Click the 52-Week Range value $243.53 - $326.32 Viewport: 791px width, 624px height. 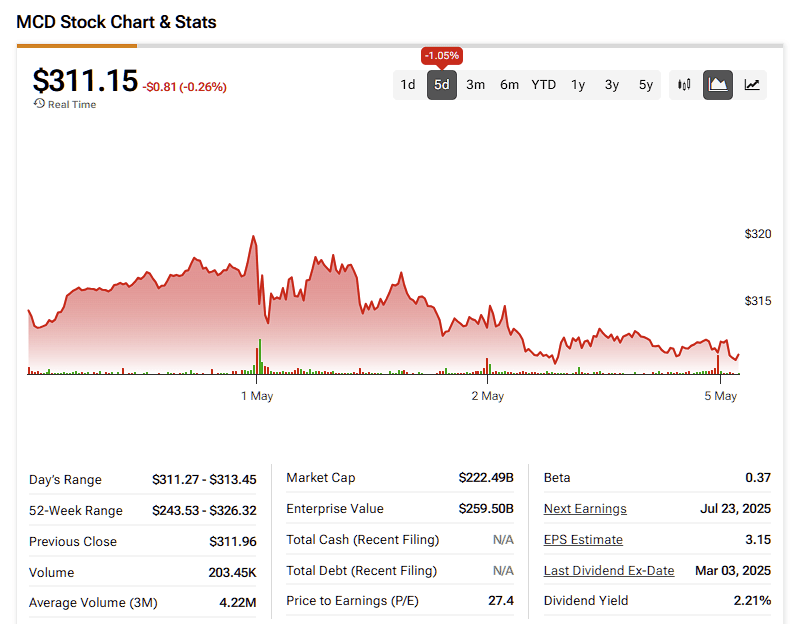(x=204, y=510)
